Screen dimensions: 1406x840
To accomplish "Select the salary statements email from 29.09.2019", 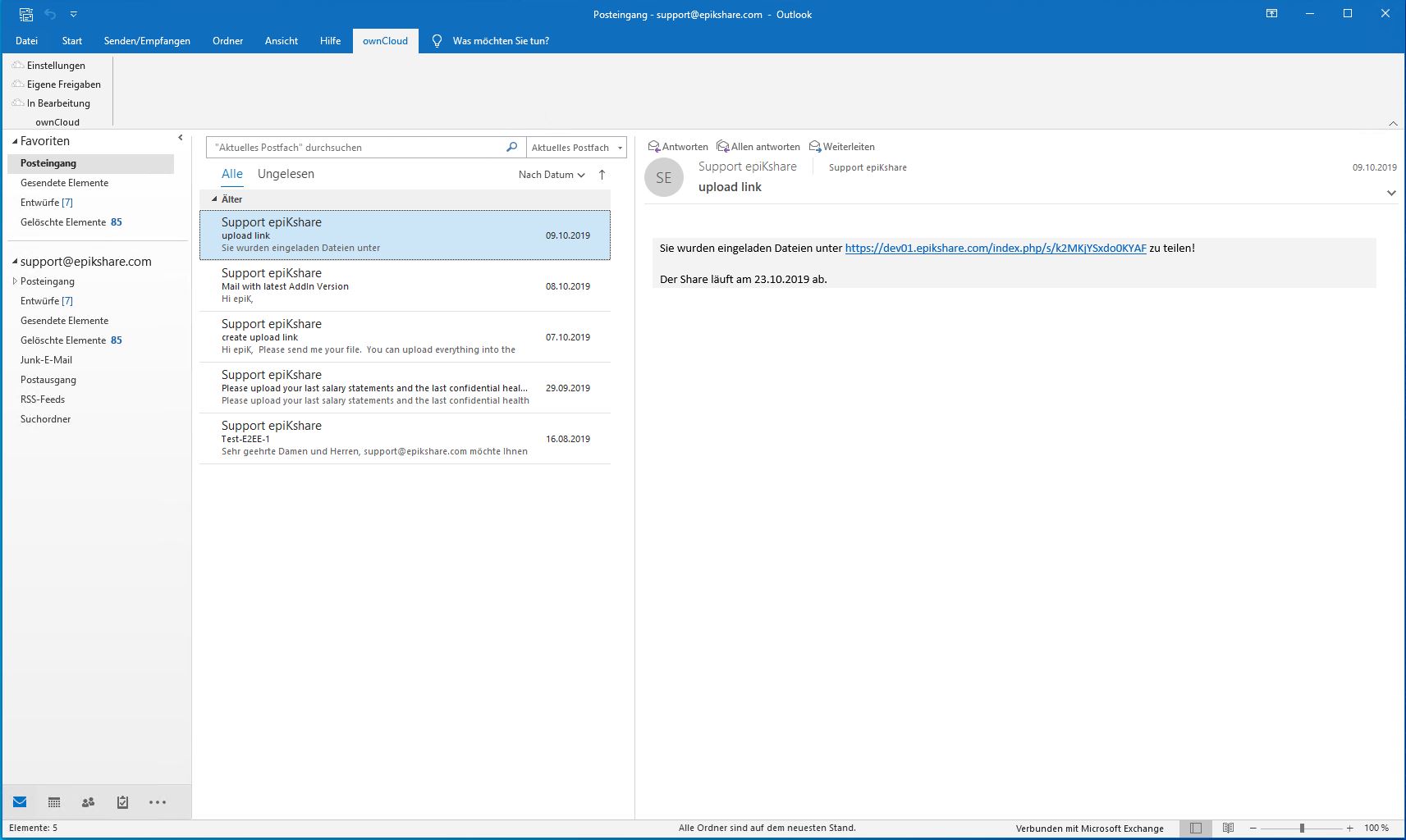I will pos(405,388).
